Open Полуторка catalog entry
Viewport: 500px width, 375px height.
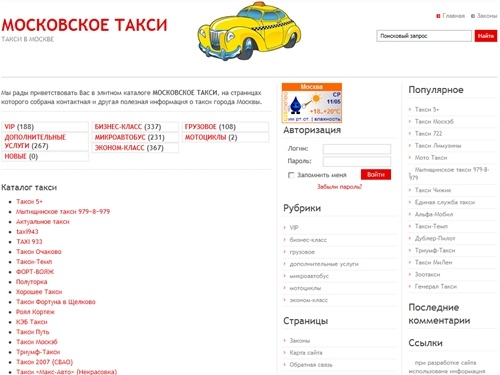tap(32, 282)
